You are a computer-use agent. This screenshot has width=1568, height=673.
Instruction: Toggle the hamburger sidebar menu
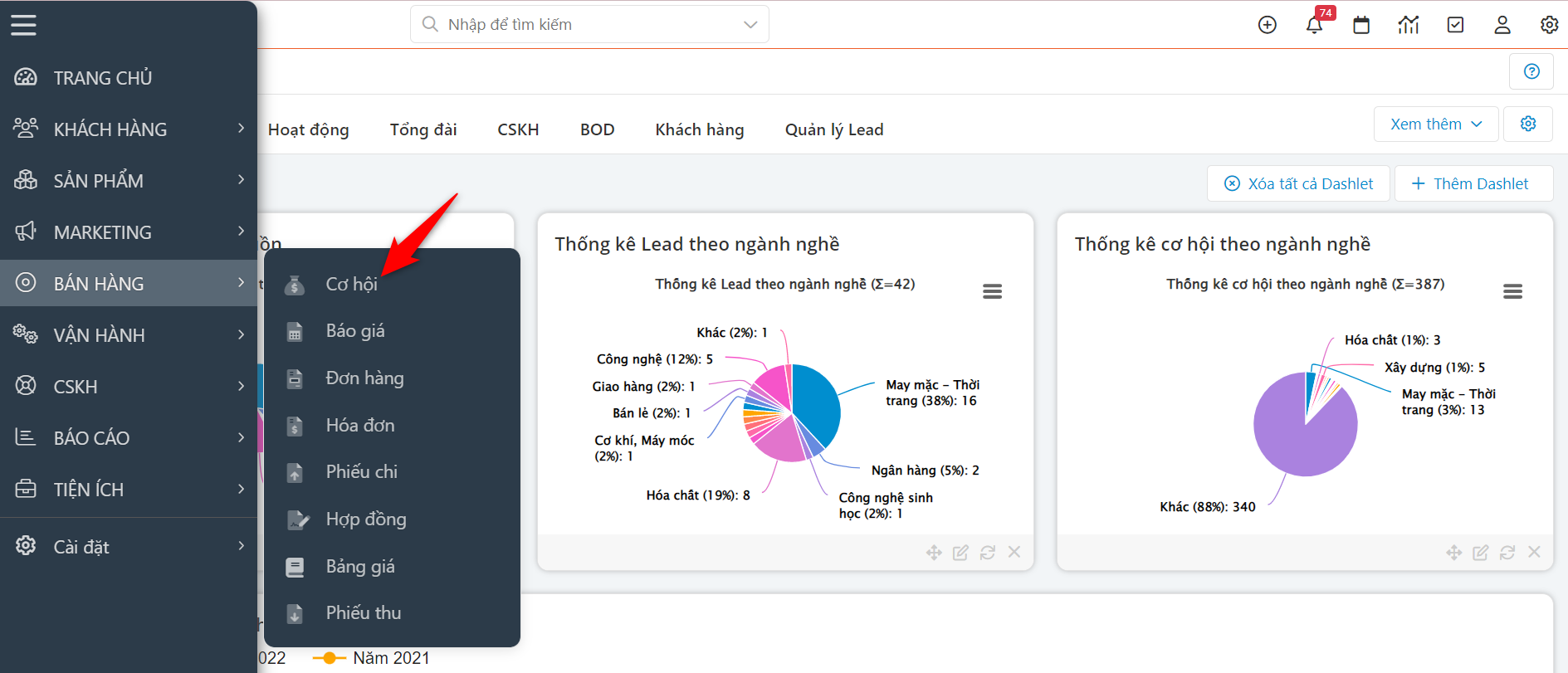coord(23,25)
